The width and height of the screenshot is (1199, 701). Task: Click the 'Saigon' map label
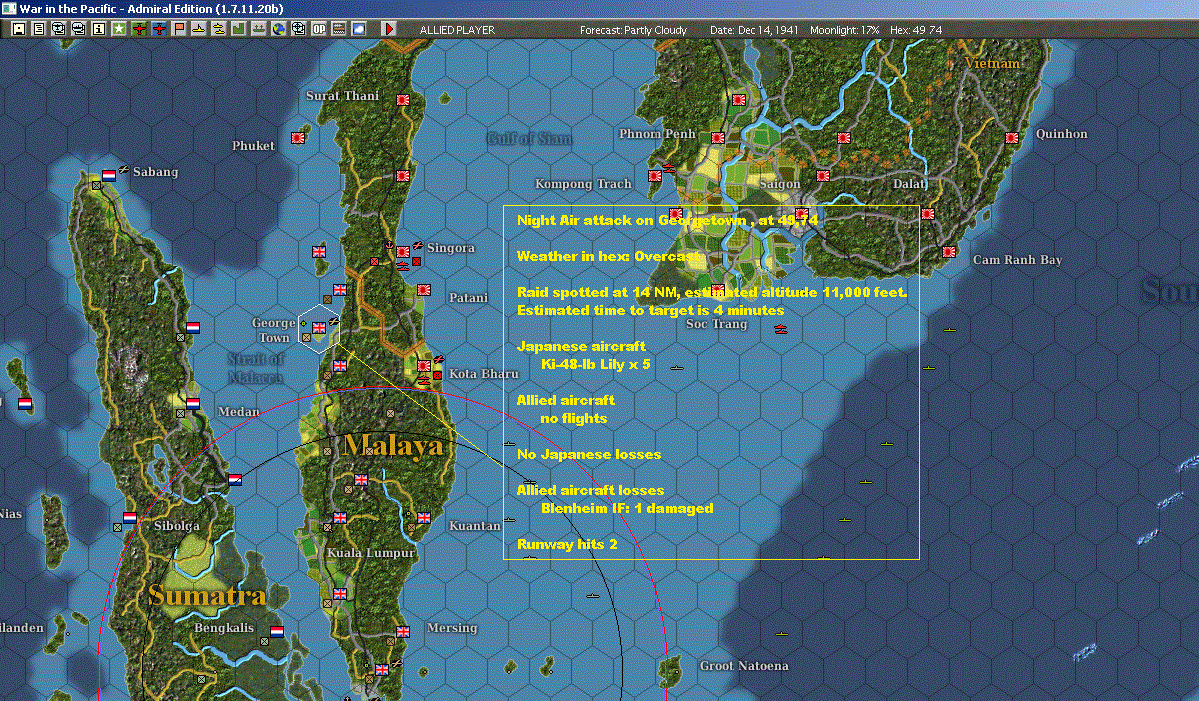pyautogui.click(x=779, y=183)
